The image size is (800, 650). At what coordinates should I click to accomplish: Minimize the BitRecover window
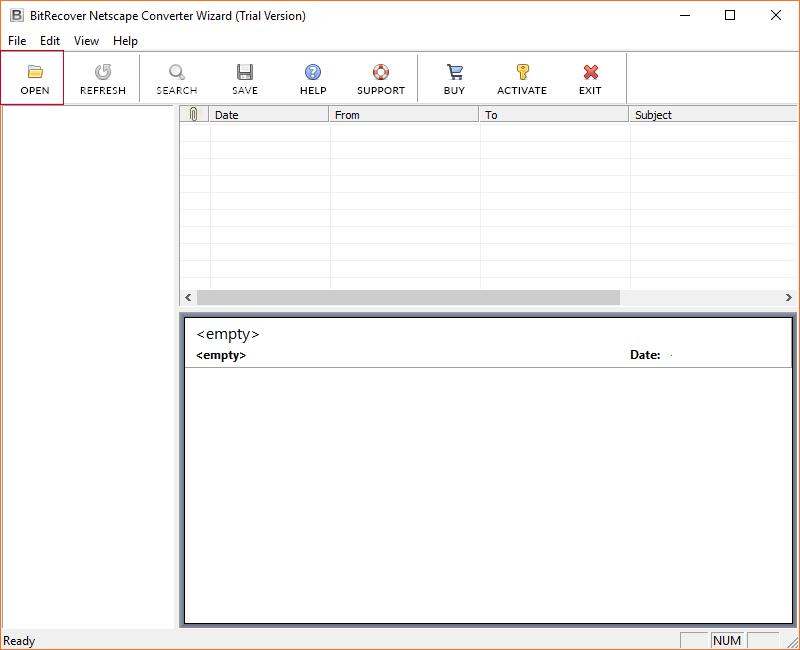(685, 15)
